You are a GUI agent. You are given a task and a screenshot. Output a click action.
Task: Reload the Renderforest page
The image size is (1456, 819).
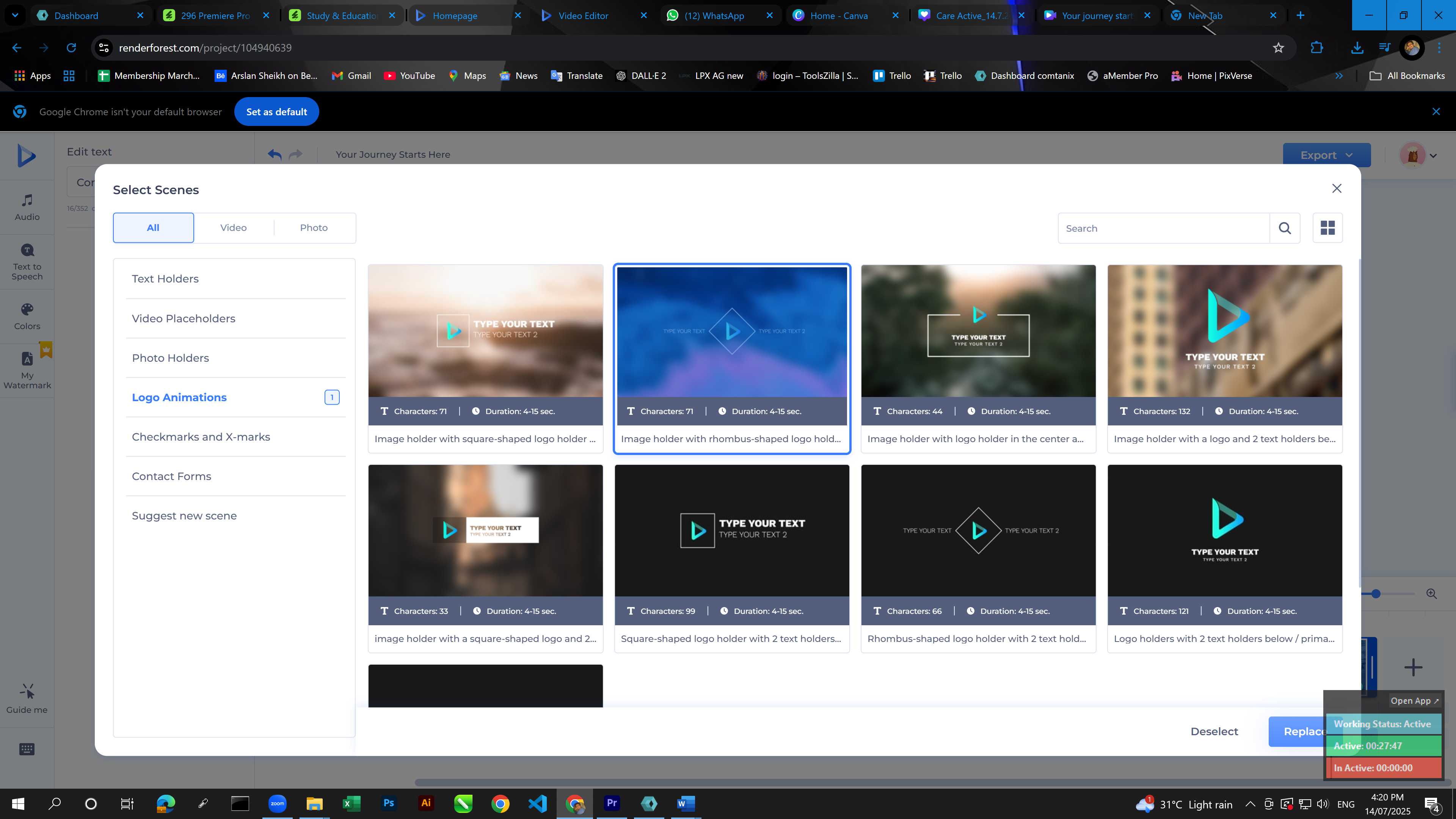tap(71, 48)
